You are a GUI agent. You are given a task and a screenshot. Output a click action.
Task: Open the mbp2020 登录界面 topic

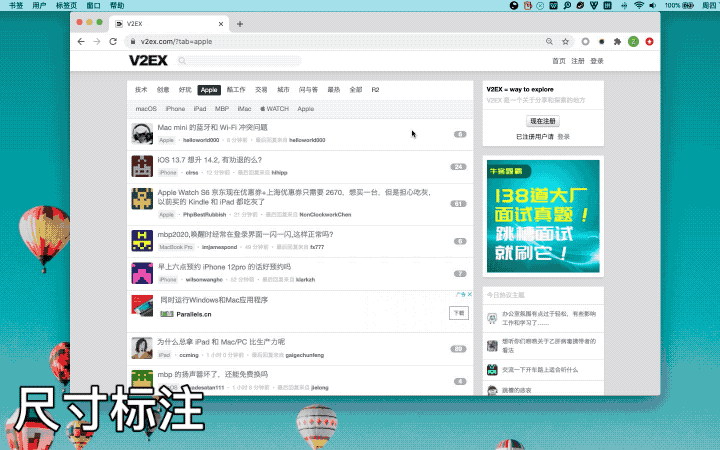tap(246, 234)
